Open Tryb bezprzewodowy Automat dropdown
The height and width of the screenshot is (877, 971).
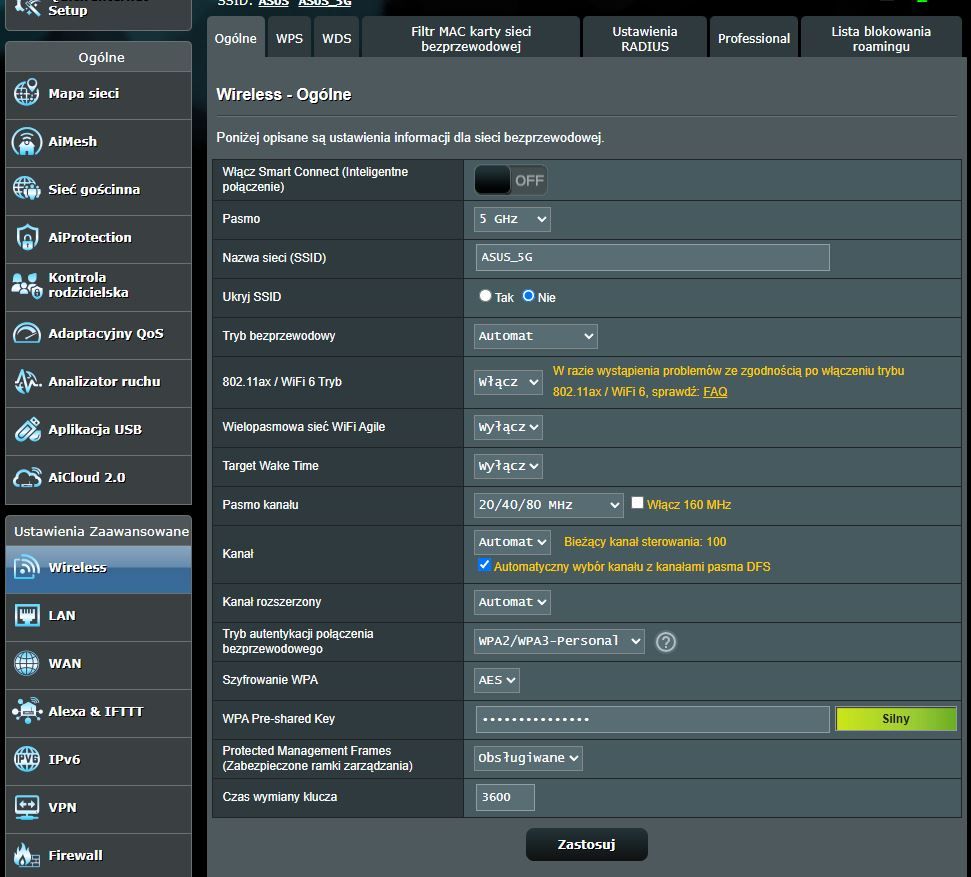click(x=536, y=336)
